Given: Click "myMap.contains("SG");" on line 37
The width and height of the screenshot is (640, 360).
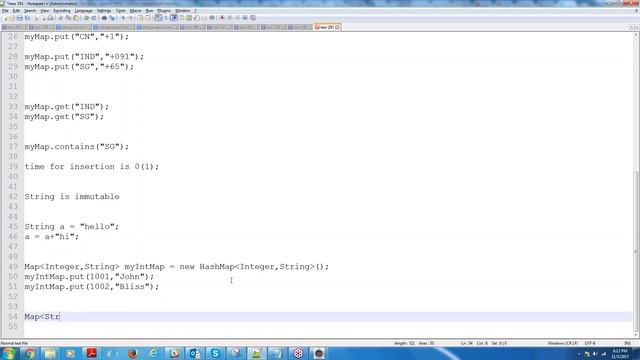Looking at the screenshot, I should point(77,147).
